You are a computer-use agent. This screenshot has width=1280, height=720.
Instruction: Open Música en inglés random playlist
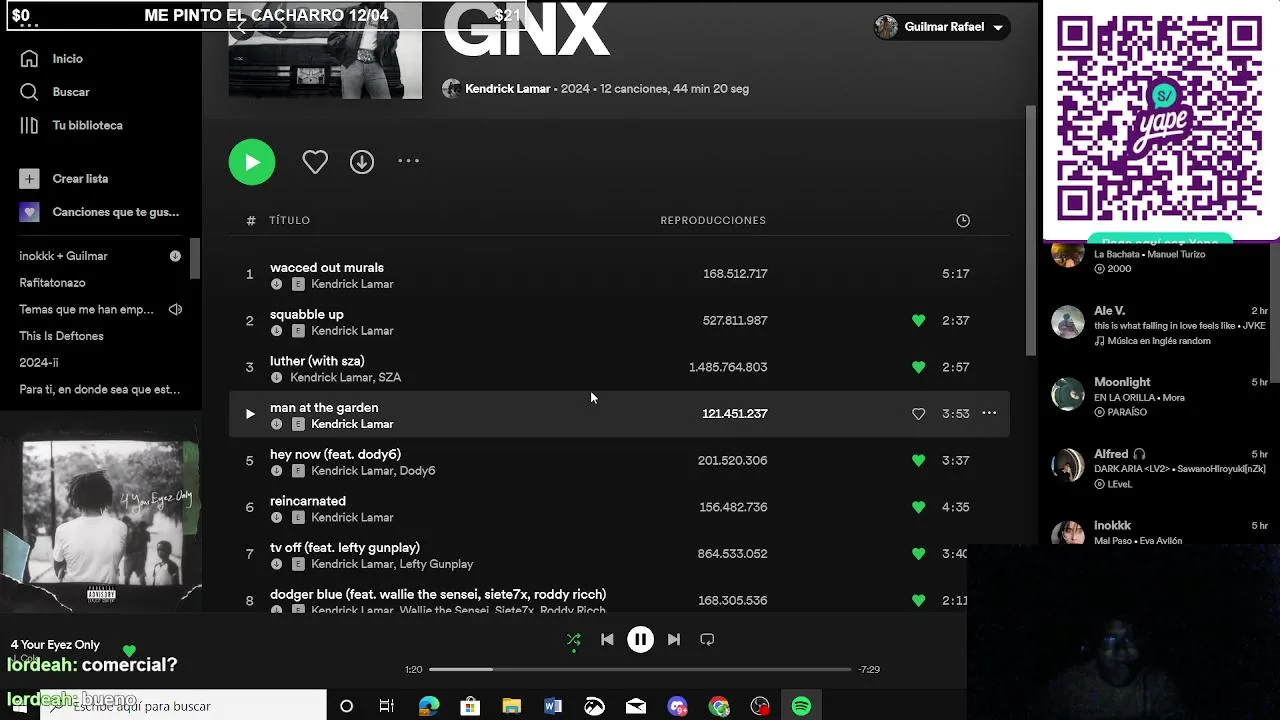(x=1159, y=341)
